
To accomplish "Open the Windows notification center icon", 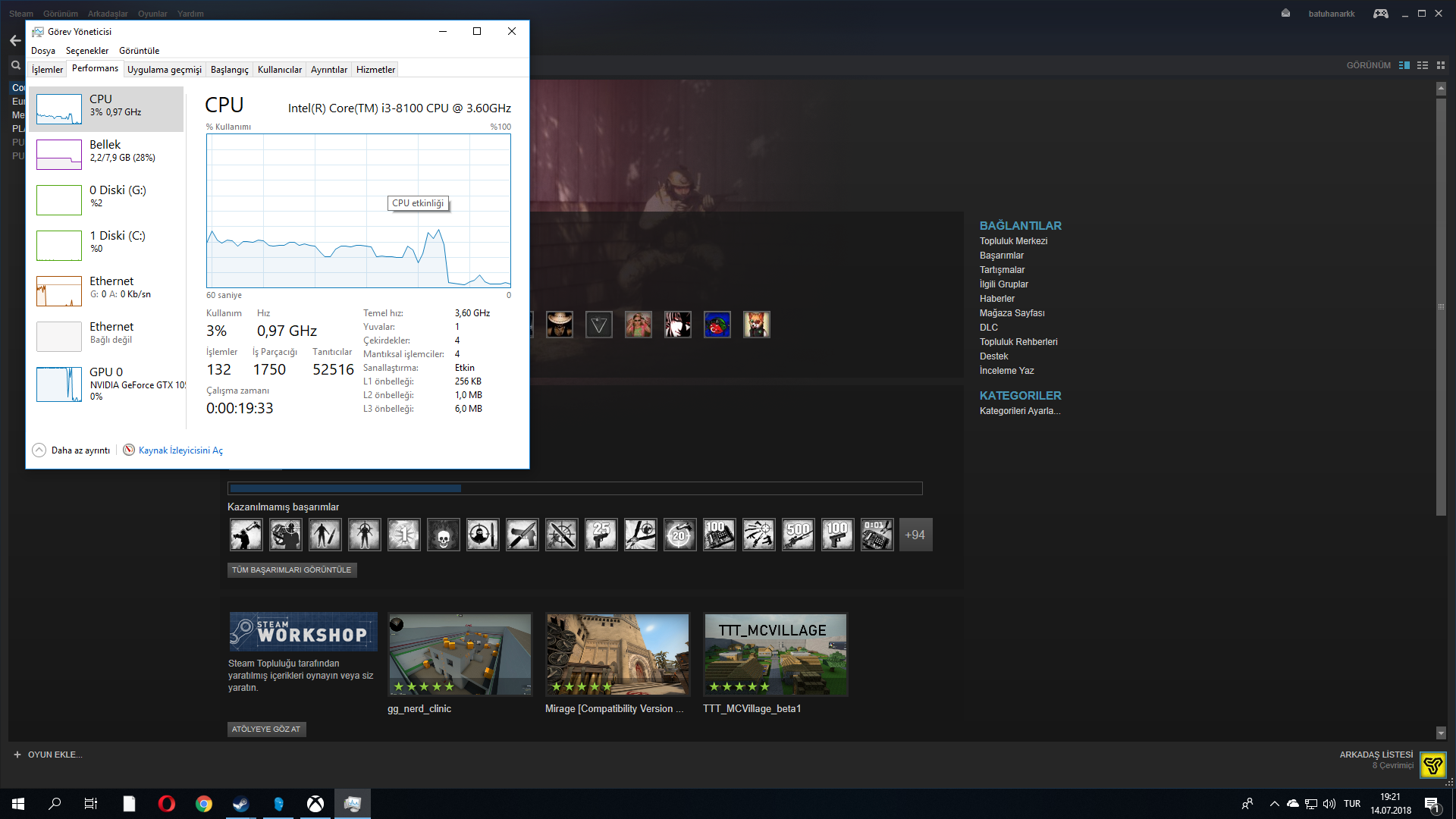I will [1432, 804].
